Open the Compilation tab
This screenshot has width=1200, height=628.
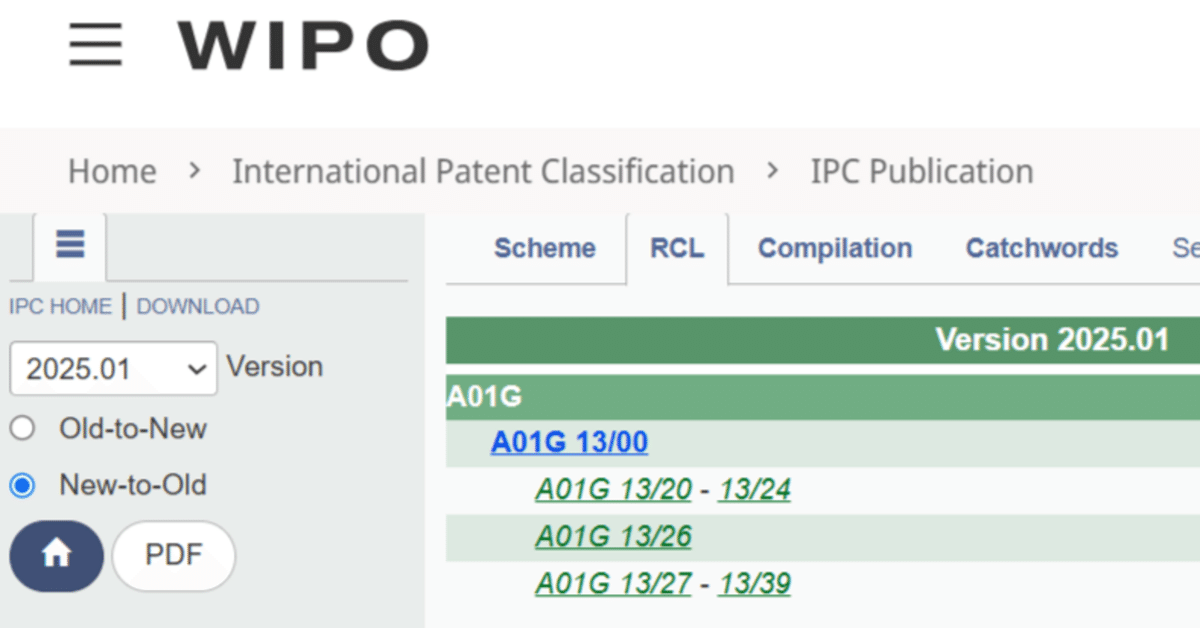pyautogui.click(x=834, y=248)
